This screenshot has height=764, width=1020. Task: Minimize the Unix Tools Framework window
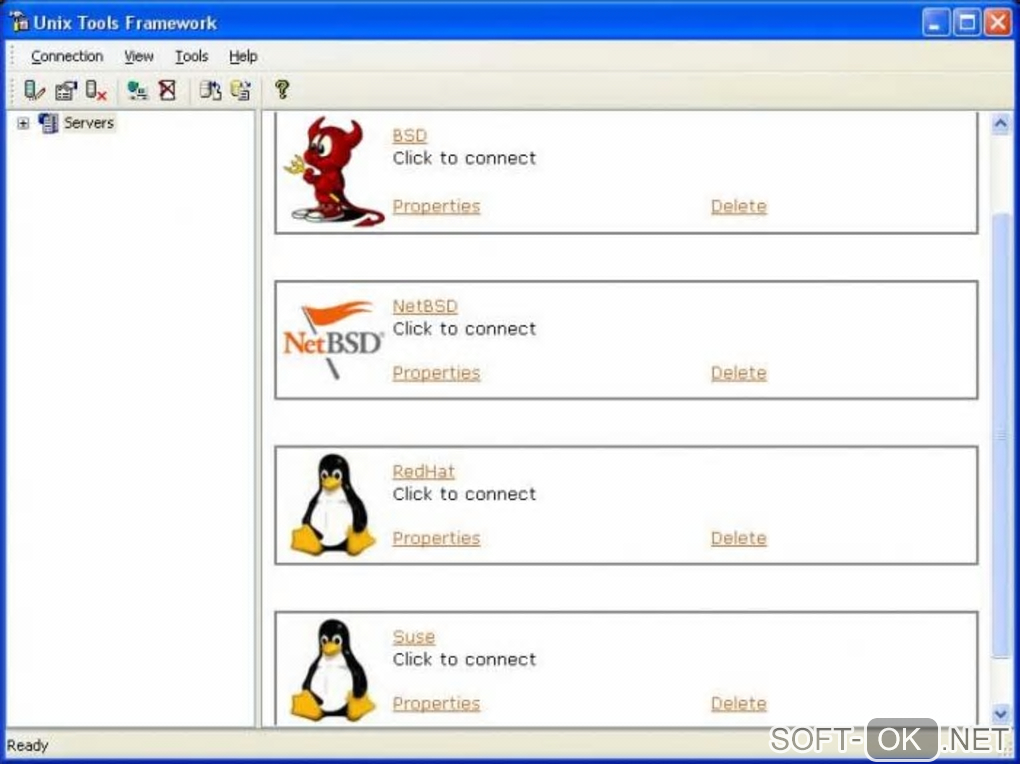[935, 23]
